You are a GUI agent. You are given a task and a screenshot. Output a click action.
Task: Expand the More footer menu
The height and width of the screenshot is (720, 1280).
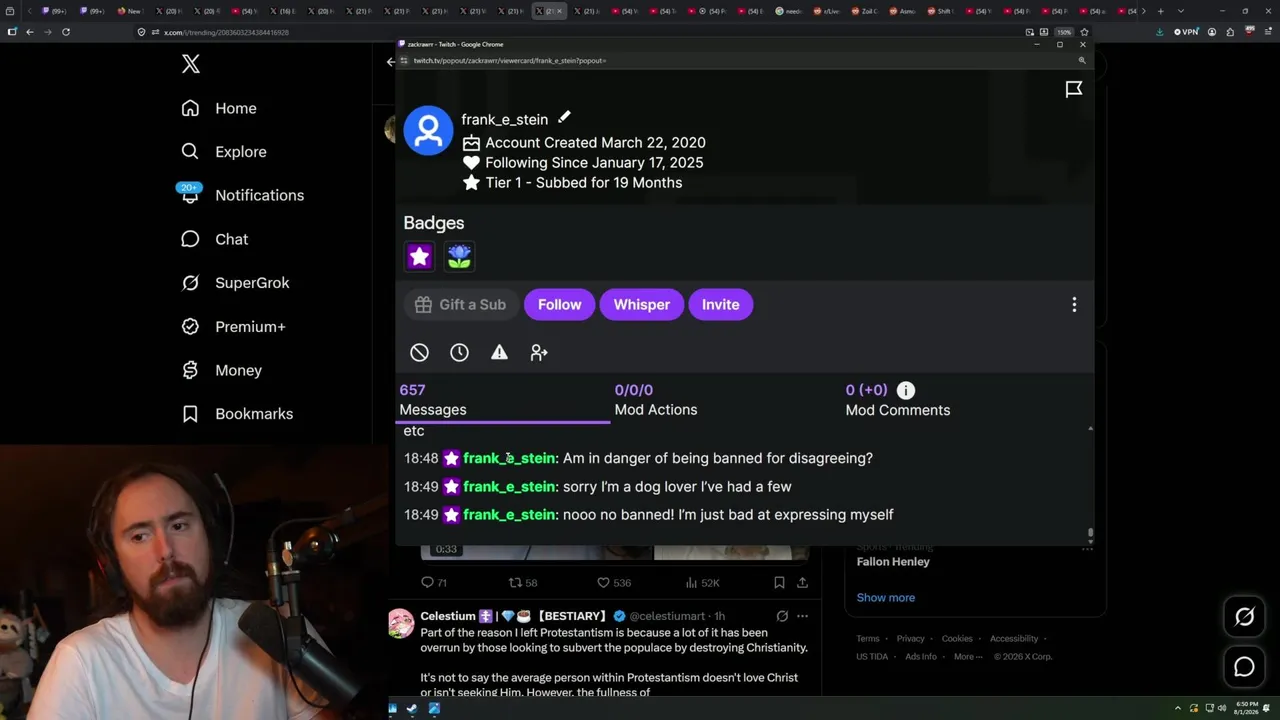click(x=967, y=657)
